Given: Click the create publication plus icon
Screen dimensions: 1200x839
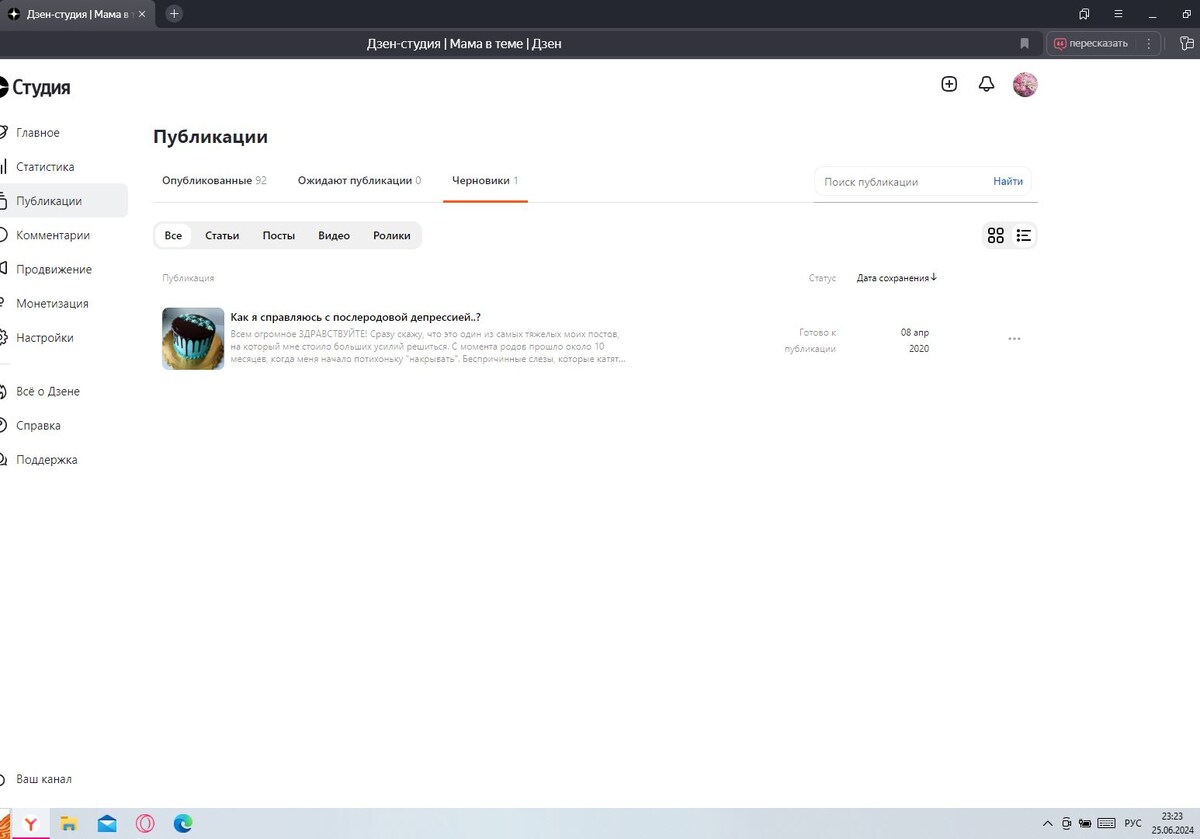Looking at the screenshot, I should (x=949, y=84).
